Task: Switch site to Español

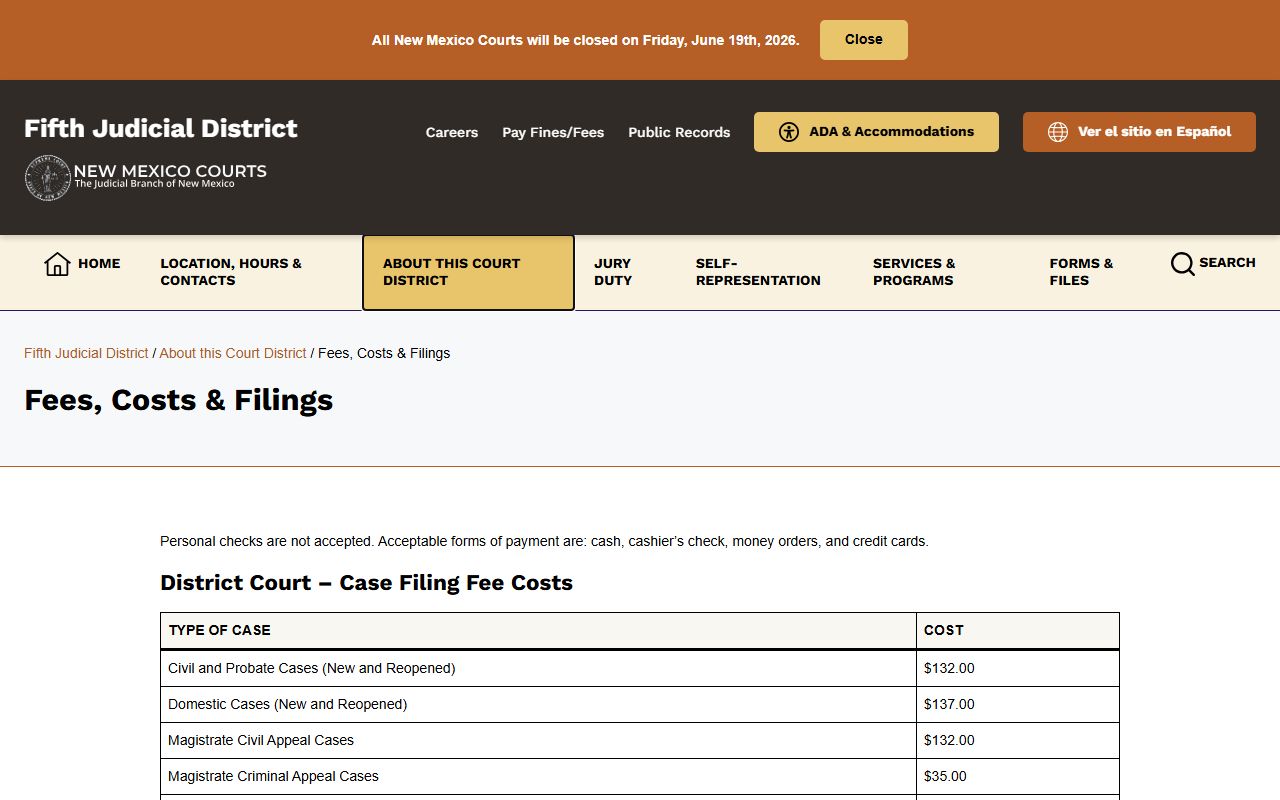Action: (x=1139, y=132)
